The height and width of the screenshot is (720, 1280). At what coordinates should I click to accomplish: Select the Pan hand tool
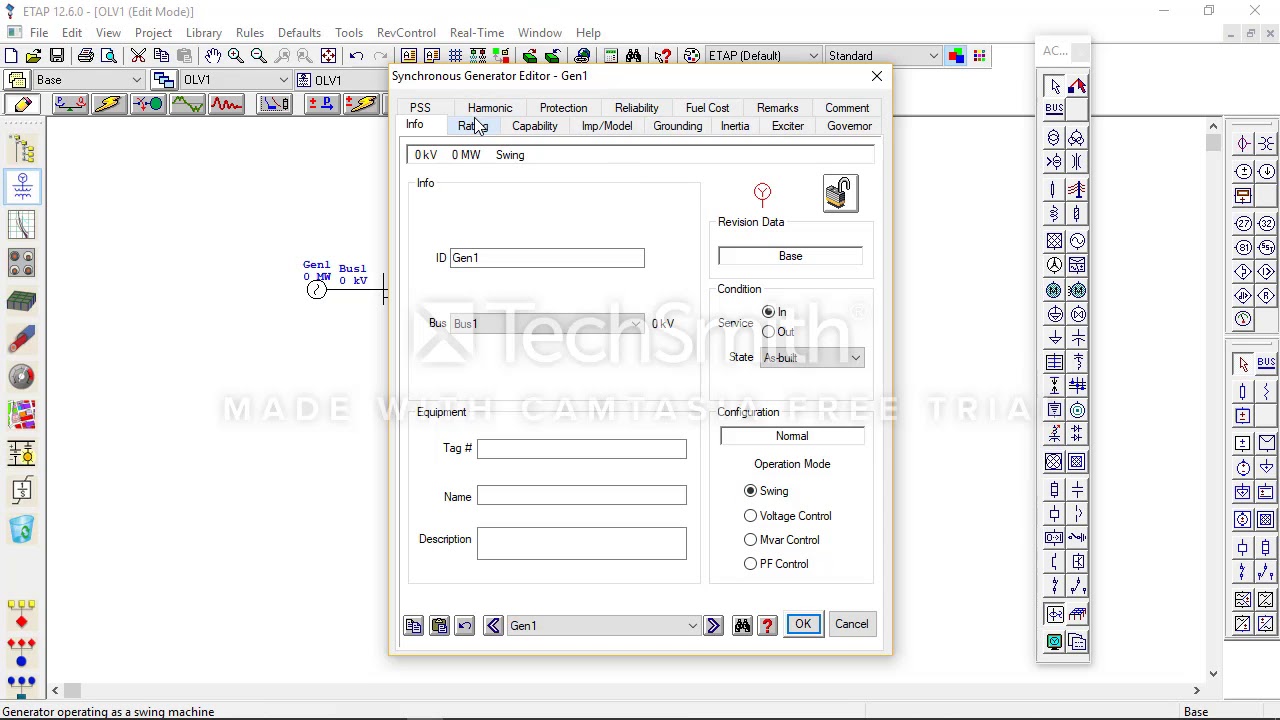click(213, 56)
